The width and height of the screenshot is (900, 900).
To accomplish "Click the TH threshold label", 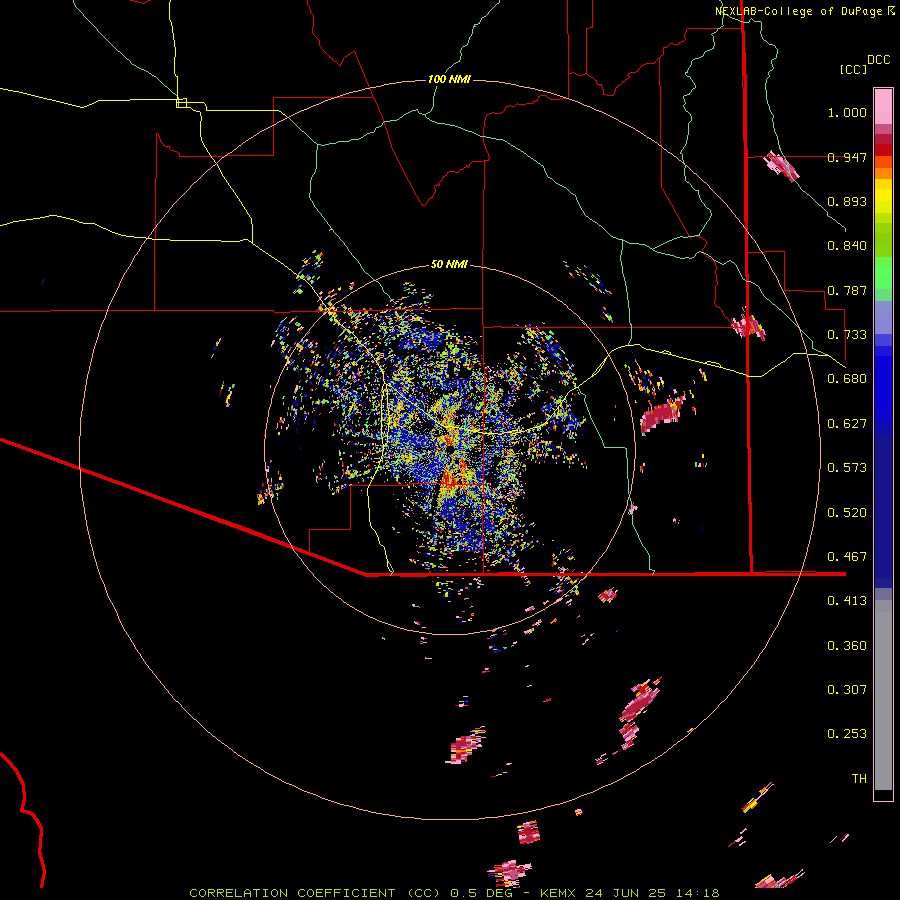I will coord(859,779).
